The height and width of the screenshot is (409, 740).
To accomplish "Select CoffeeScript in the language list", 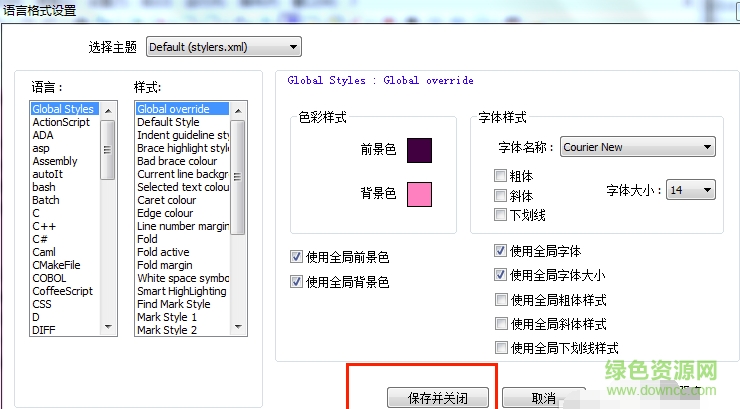I will click(62, 291).
